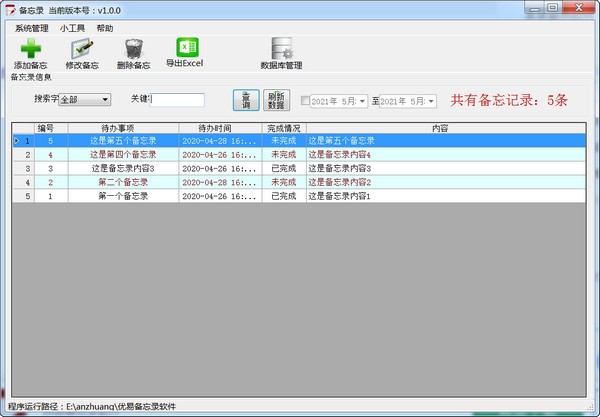Click the keyword search input field
This screenshot has height=417, width=600.
178,100
